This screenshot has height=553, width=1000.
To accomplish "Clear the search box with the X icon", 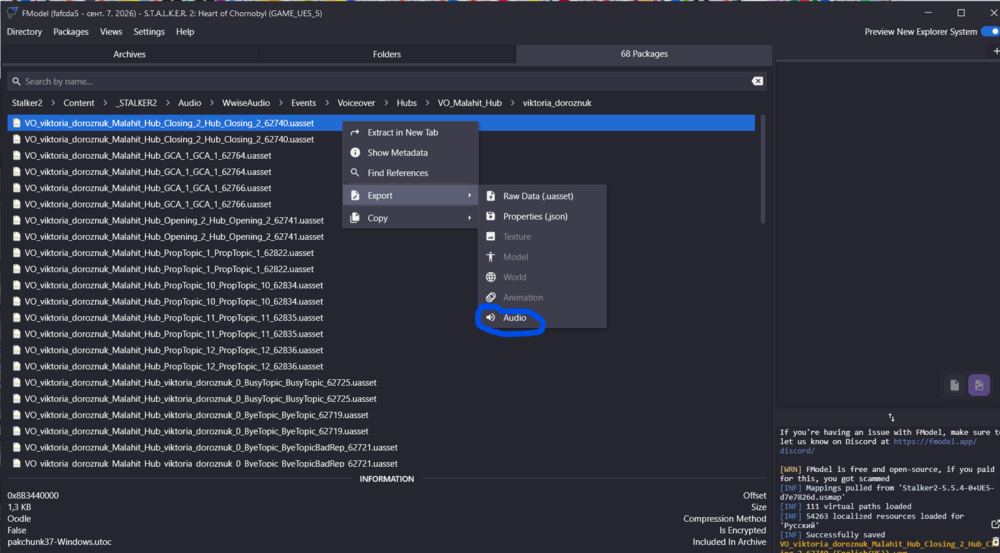I will click(x=756, y=81).
